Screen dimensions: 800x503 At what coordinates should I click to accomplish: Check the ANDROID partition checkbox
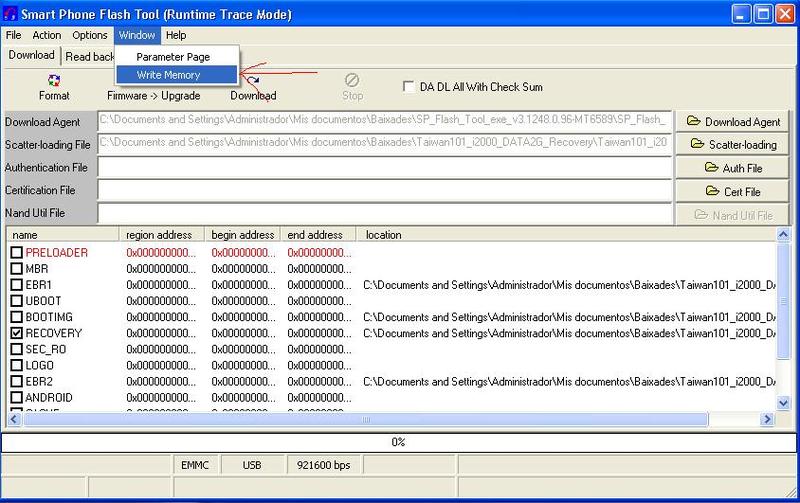tap(17, 397)
